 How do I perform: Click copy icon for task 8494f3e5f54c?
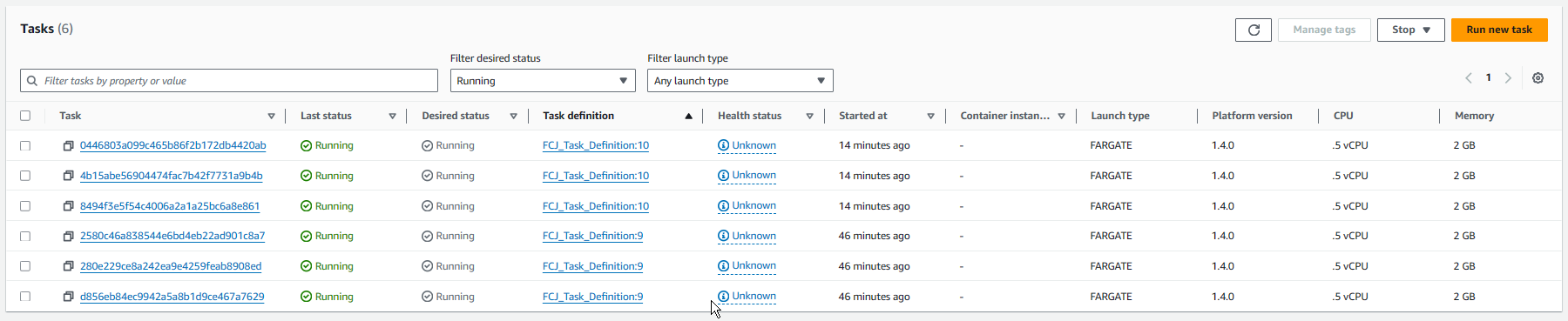68,206
